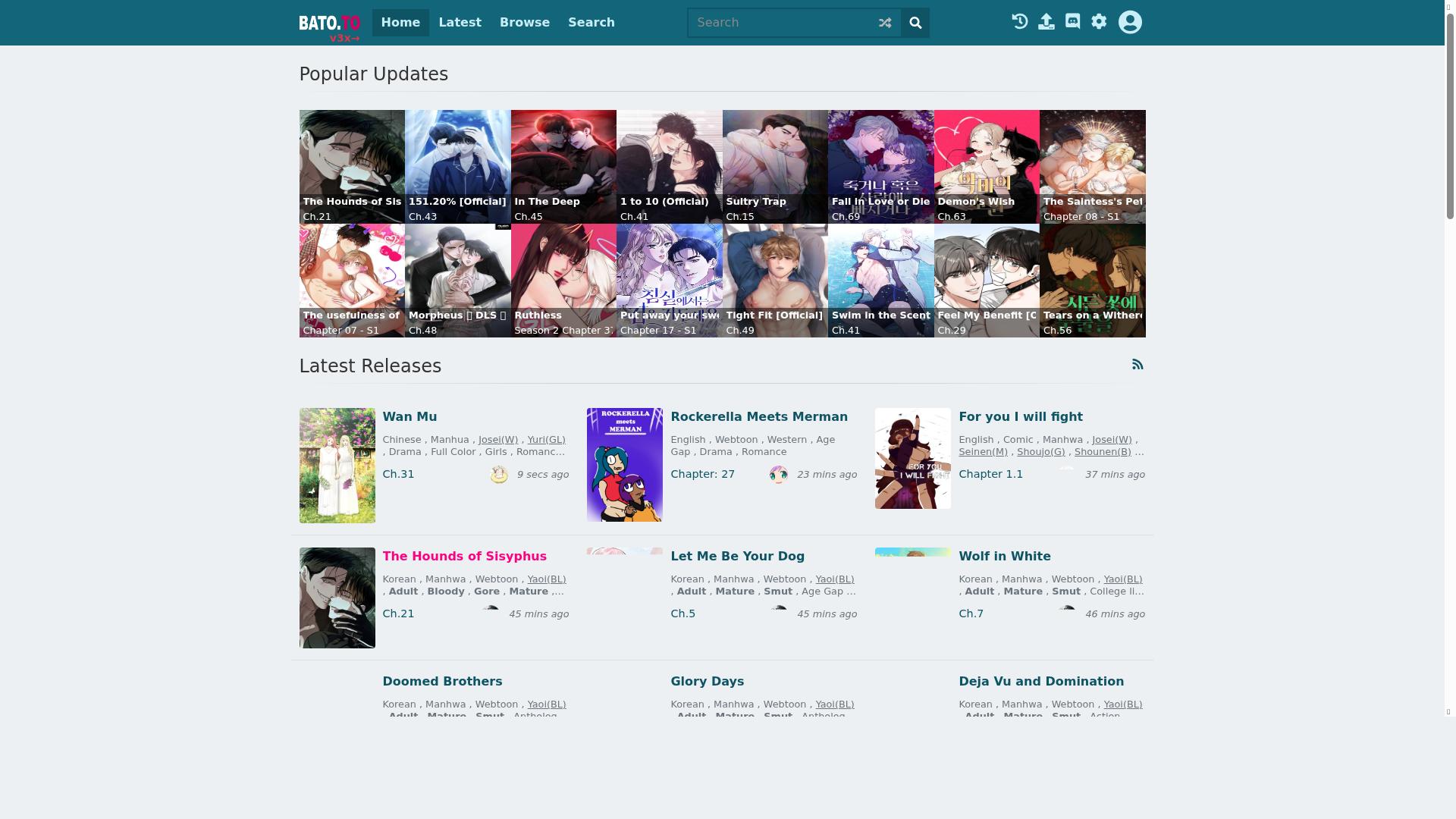Open the Latest menu item

tap(460, 23)
